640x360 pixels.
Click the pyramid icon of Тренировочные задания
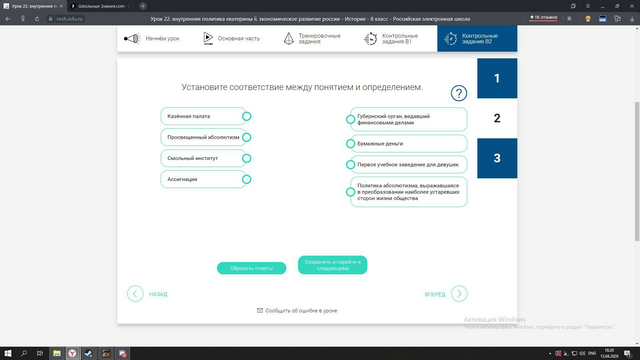click(x=289, y=38)
